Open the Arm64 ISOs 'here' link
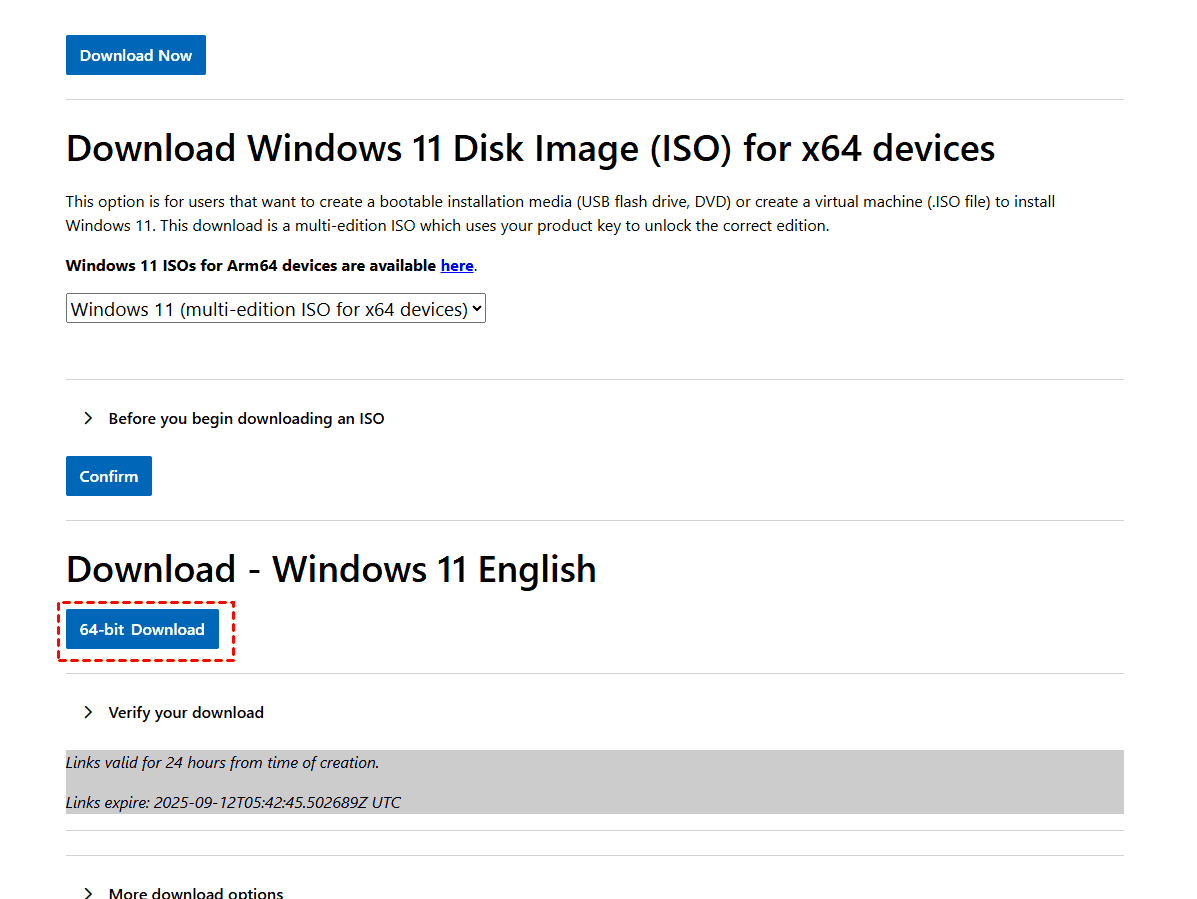The width and height of the screenshot is (1197, 899). click(457, 266)
